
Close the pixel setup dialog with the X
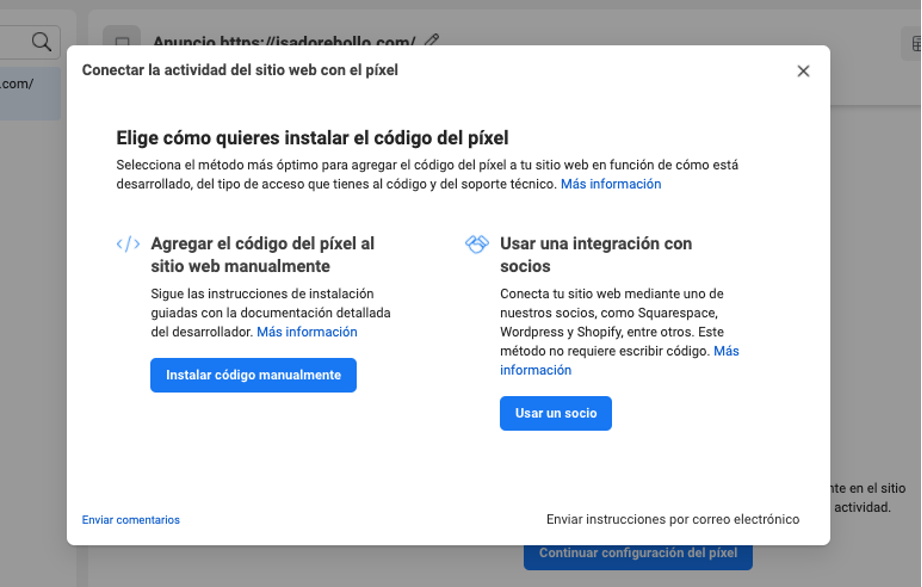click(x=802, y=70)
